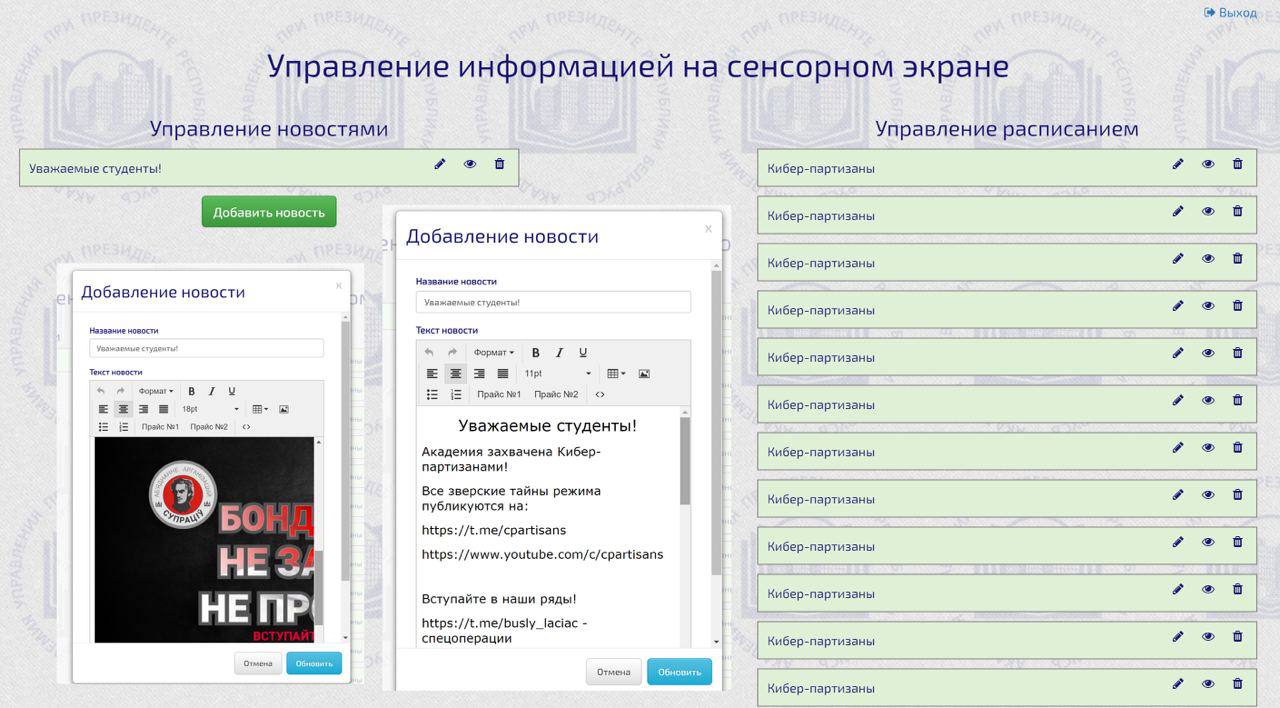This screenshot has height=708, width=1280.
Task: Click 'Обновить' in the 18pt poster-image dialog
Action: (x=314, y=663)
